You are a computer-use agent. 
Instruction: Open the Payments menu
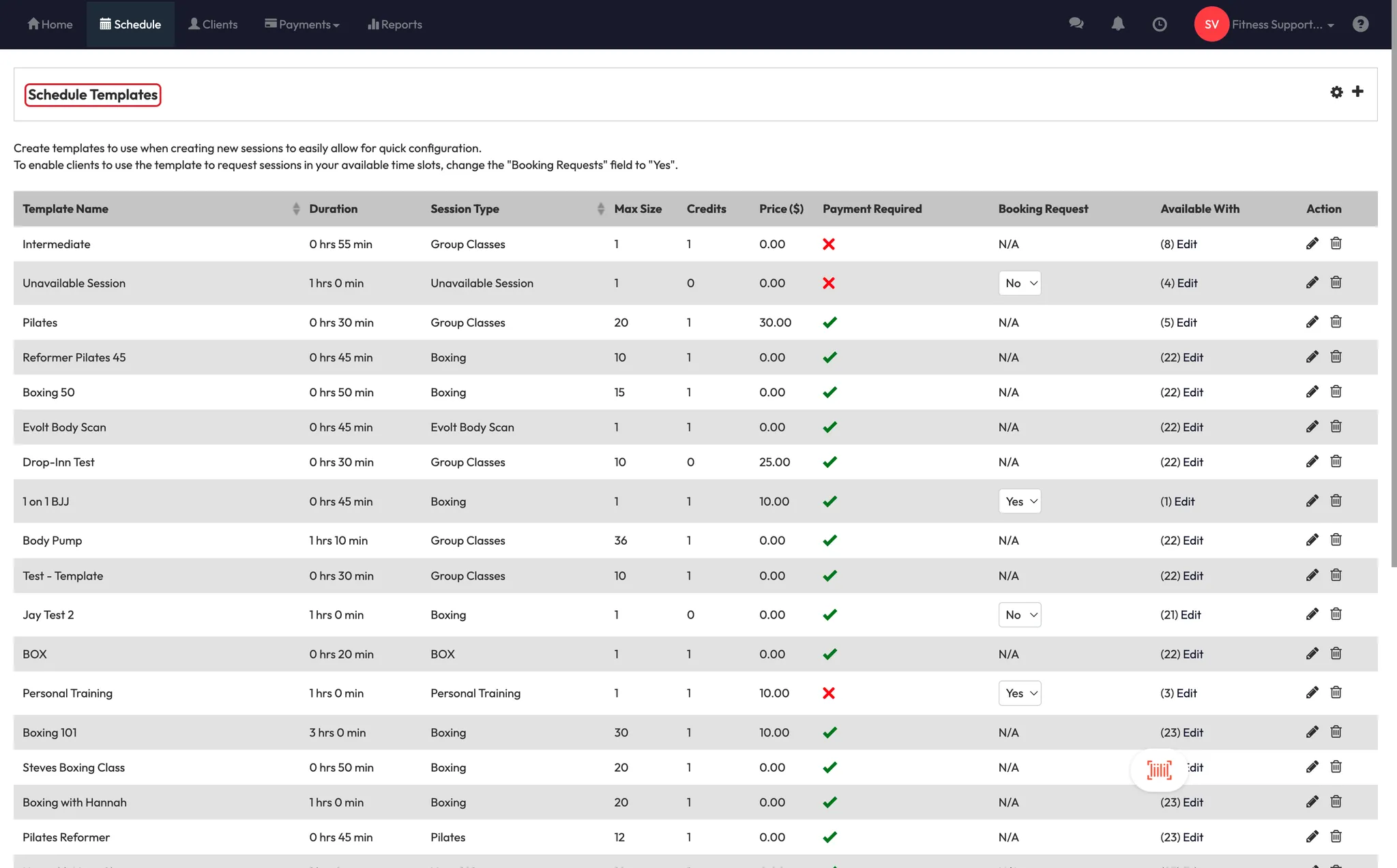tap(302, 25)
